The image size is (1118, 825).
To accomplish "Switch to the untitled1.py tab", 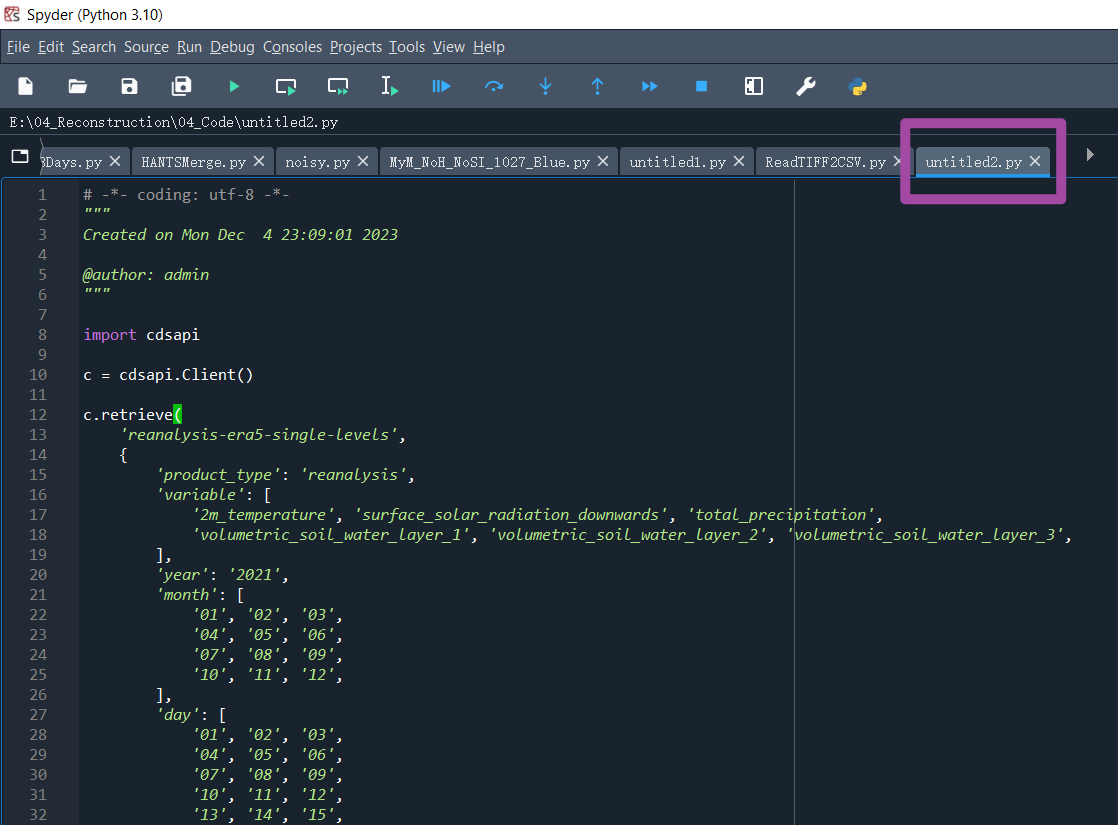I will click(677, 163).
